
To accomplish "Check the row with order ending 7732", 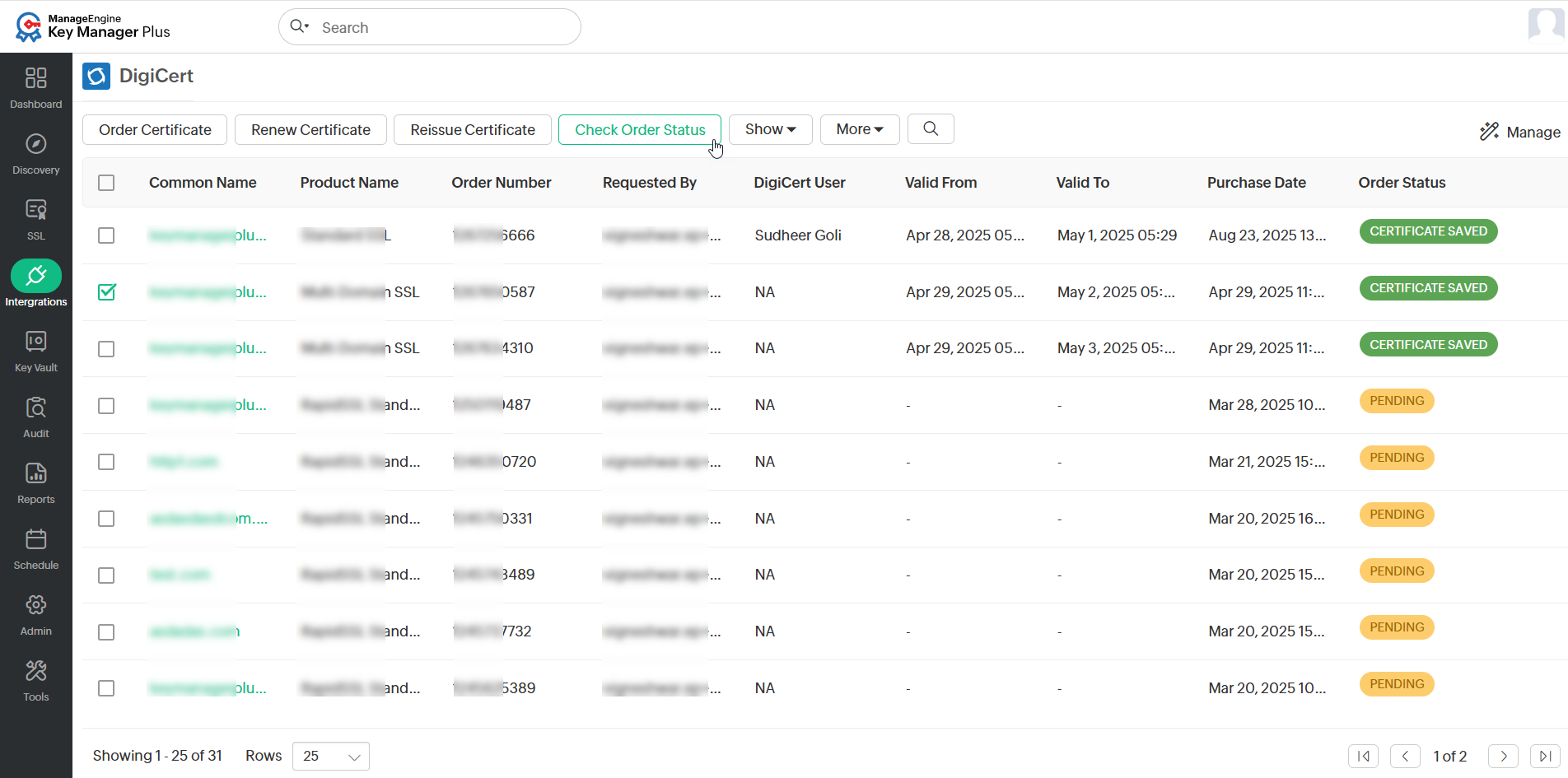I will click(106, 632).
